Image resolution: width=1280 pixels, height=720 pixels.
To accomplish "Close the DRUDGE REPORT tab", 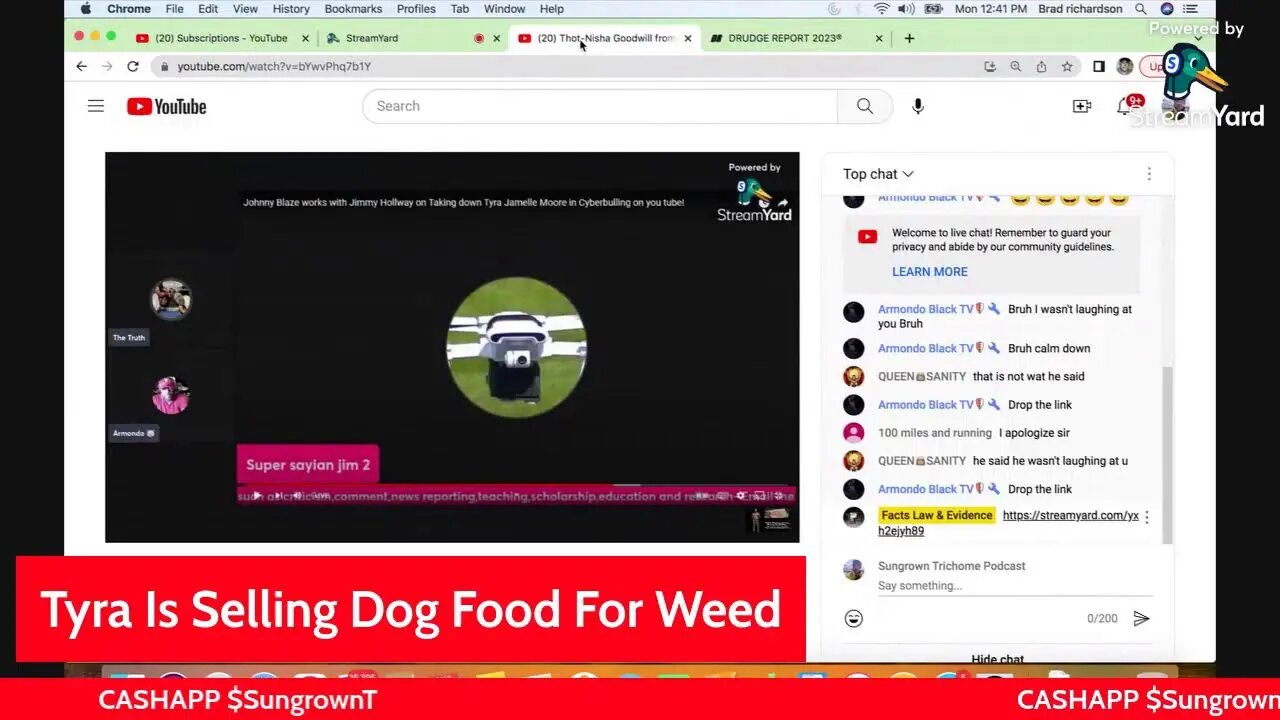I will tap(879, 38).
